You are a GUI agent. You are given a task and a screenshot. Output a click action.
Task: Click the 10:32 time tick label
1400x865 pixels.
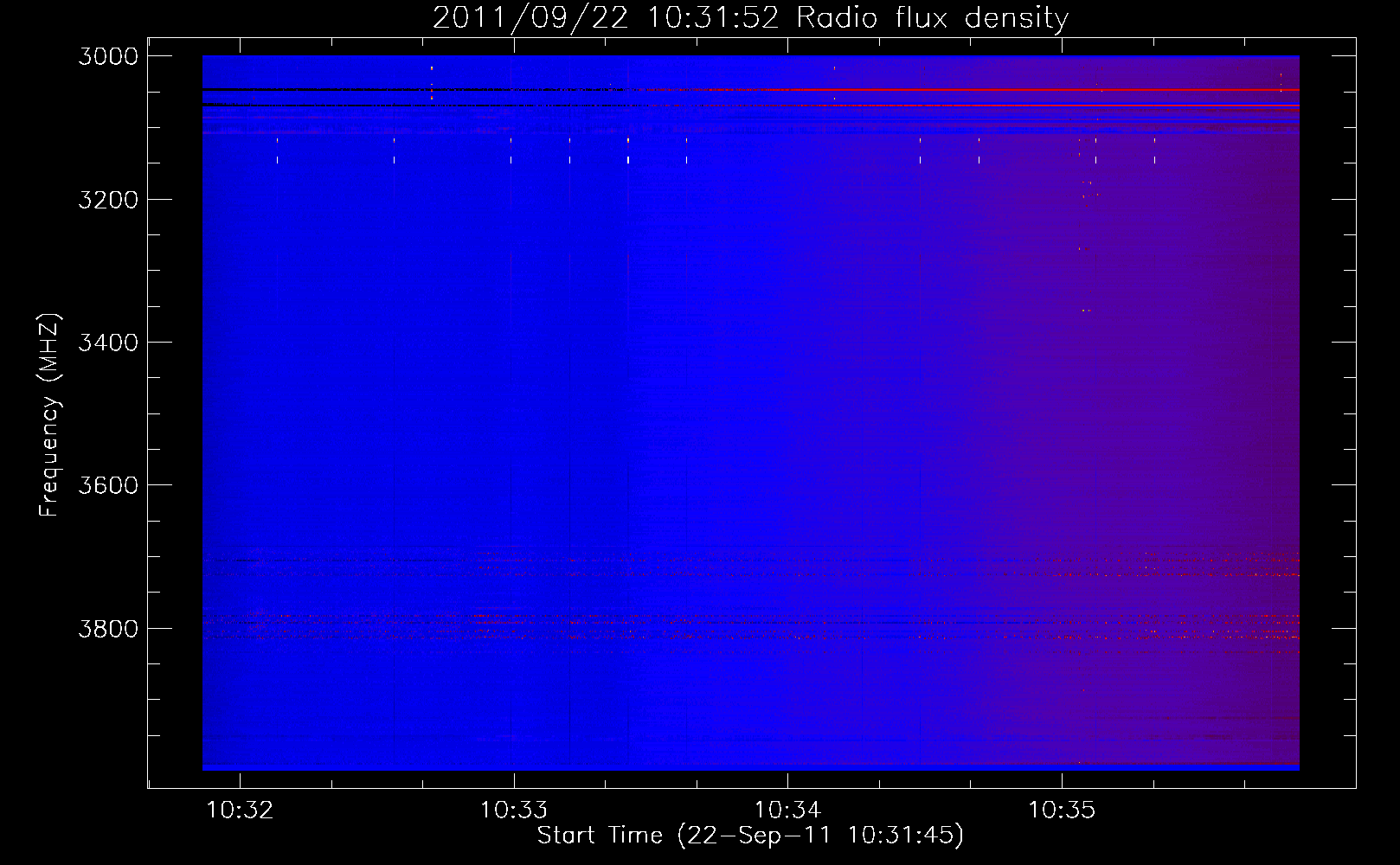point(240,811)
